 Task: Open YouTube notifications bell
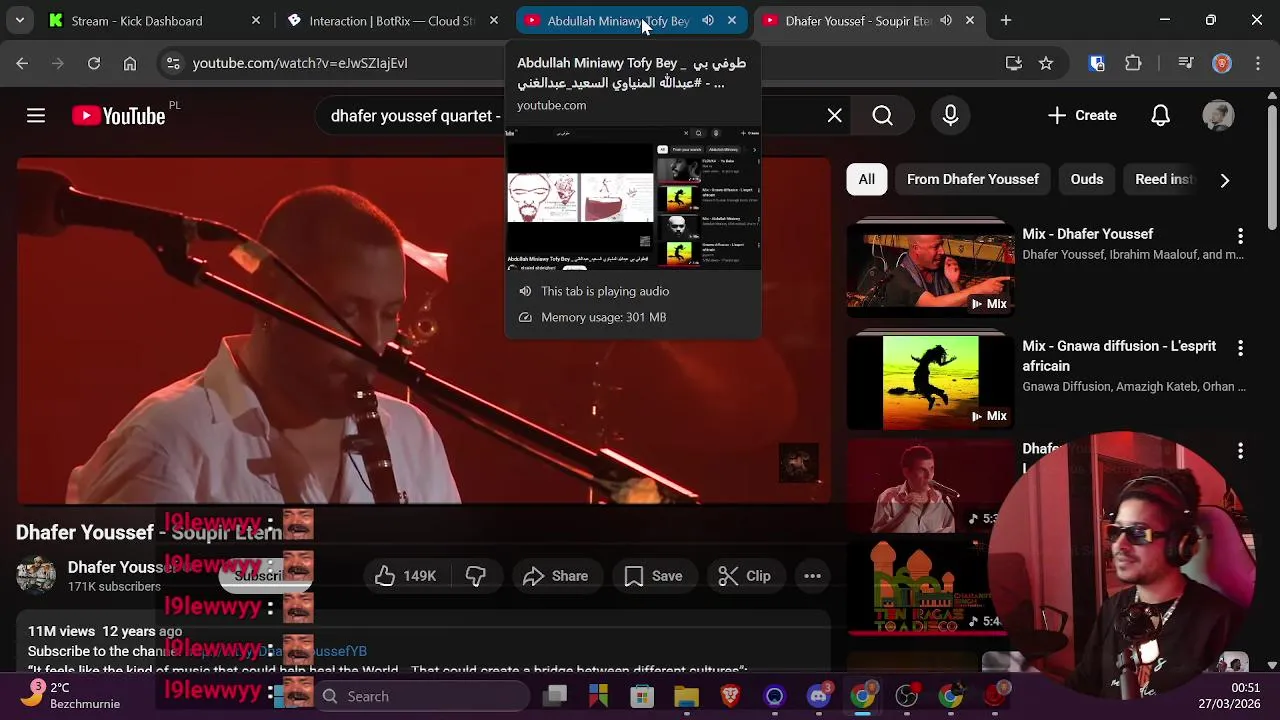point(1160,116)
